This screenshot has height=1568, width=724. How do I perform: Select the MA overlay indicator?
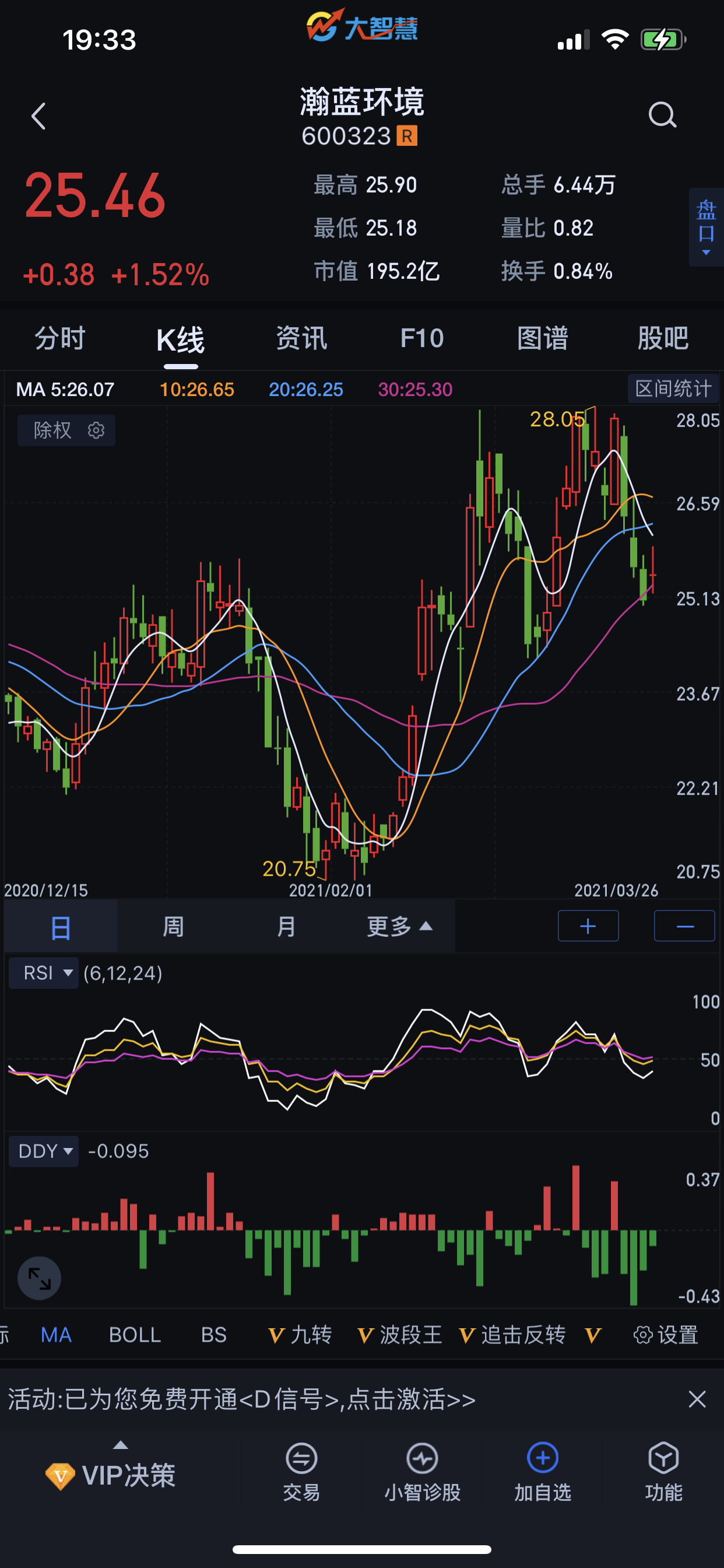56,1335
